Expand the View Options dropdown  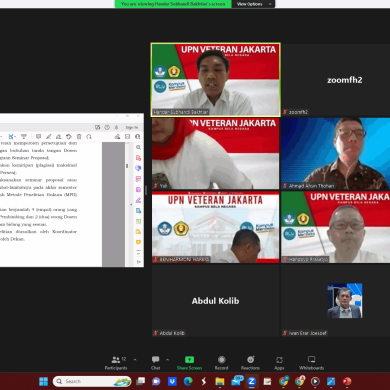[254, 4]
